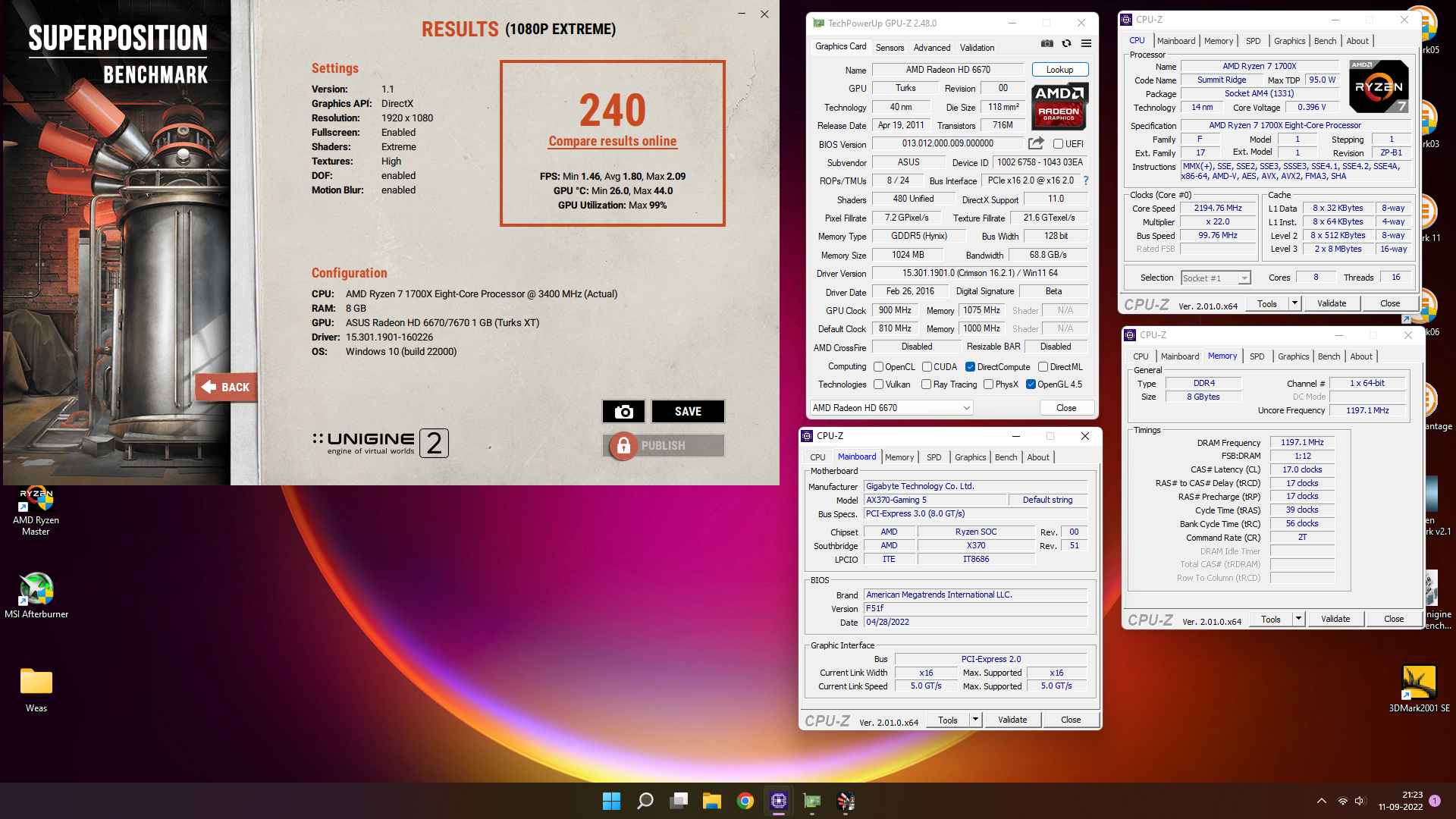Click the GPU-Z refresh icon
1456x819 pixels.
tap(1066, 44)
